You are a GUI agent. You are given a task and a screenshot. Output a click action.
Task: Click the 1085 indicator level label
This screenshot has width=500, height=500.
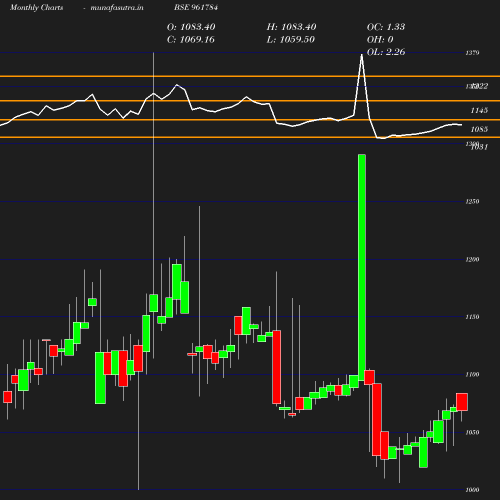[x=479, y=129]
